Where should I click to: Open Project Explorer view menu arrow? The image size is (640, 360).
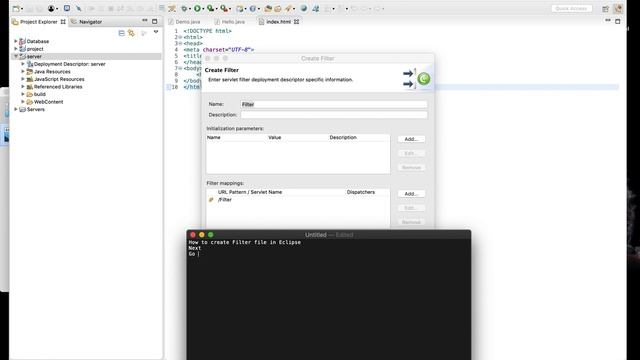[x=156, y=32]
